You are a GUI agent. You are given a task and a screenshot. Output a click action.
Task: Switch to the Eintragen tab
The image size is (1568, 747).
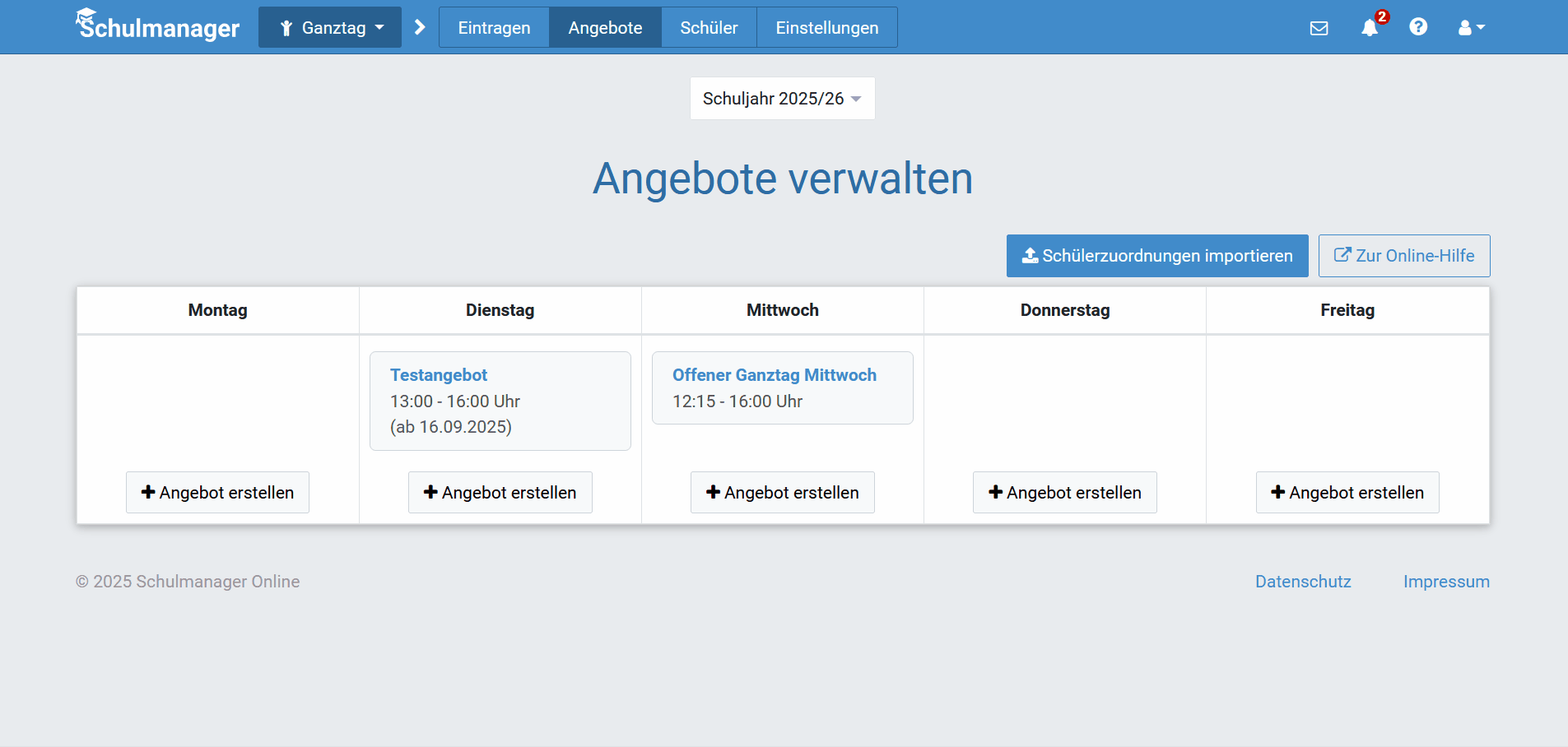(494, 27)
